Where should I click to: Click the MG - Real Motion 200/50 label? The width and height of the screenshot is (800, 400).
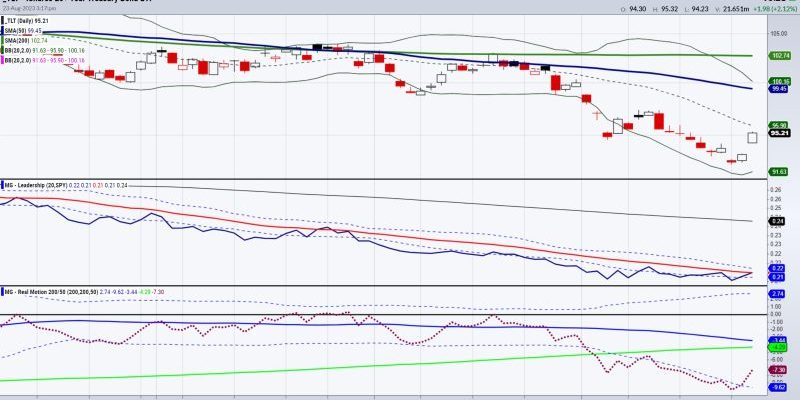(x=36, y=291)
